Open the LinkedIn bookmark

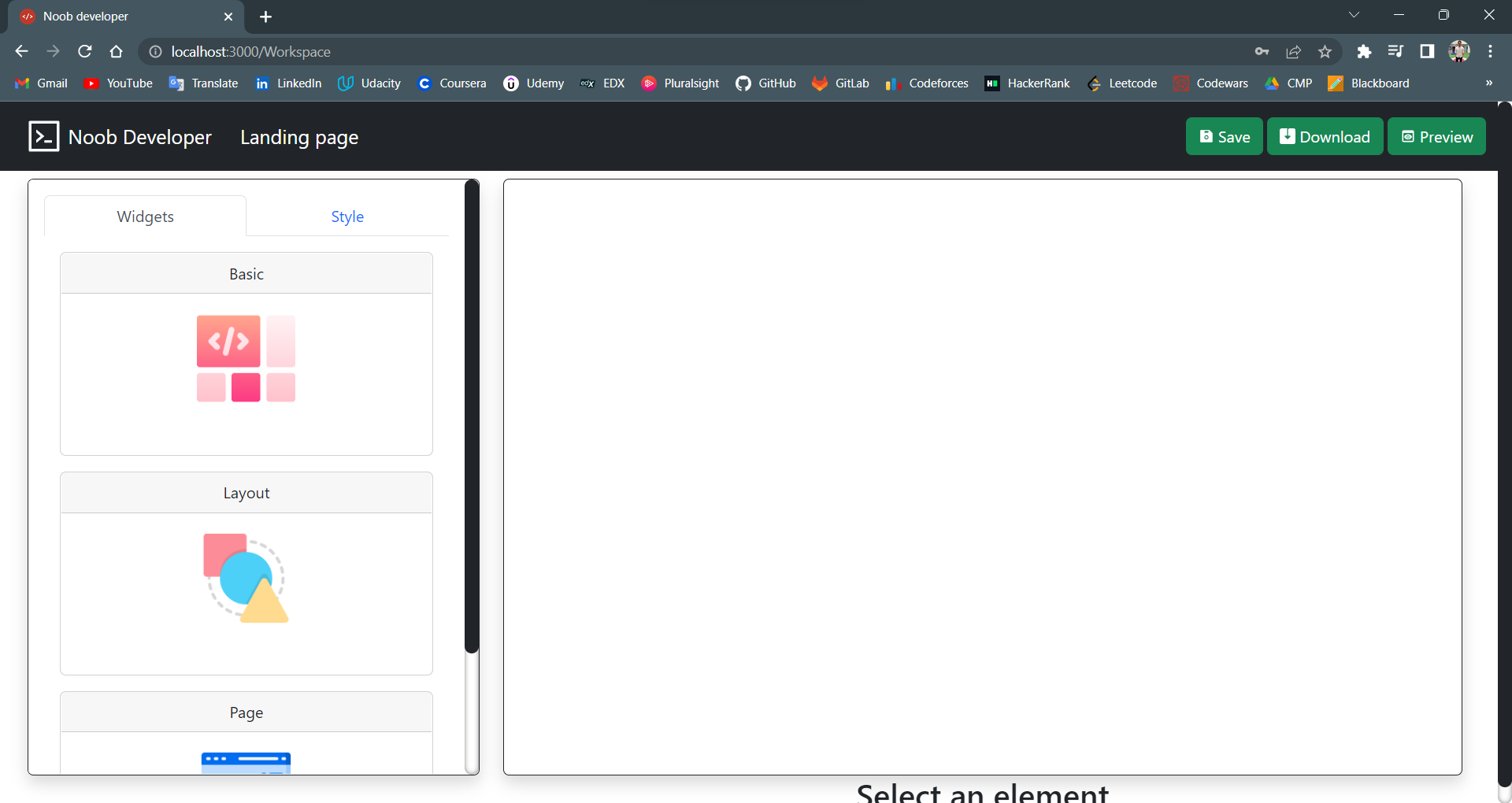pyautogui.click(x=288, y=83)
